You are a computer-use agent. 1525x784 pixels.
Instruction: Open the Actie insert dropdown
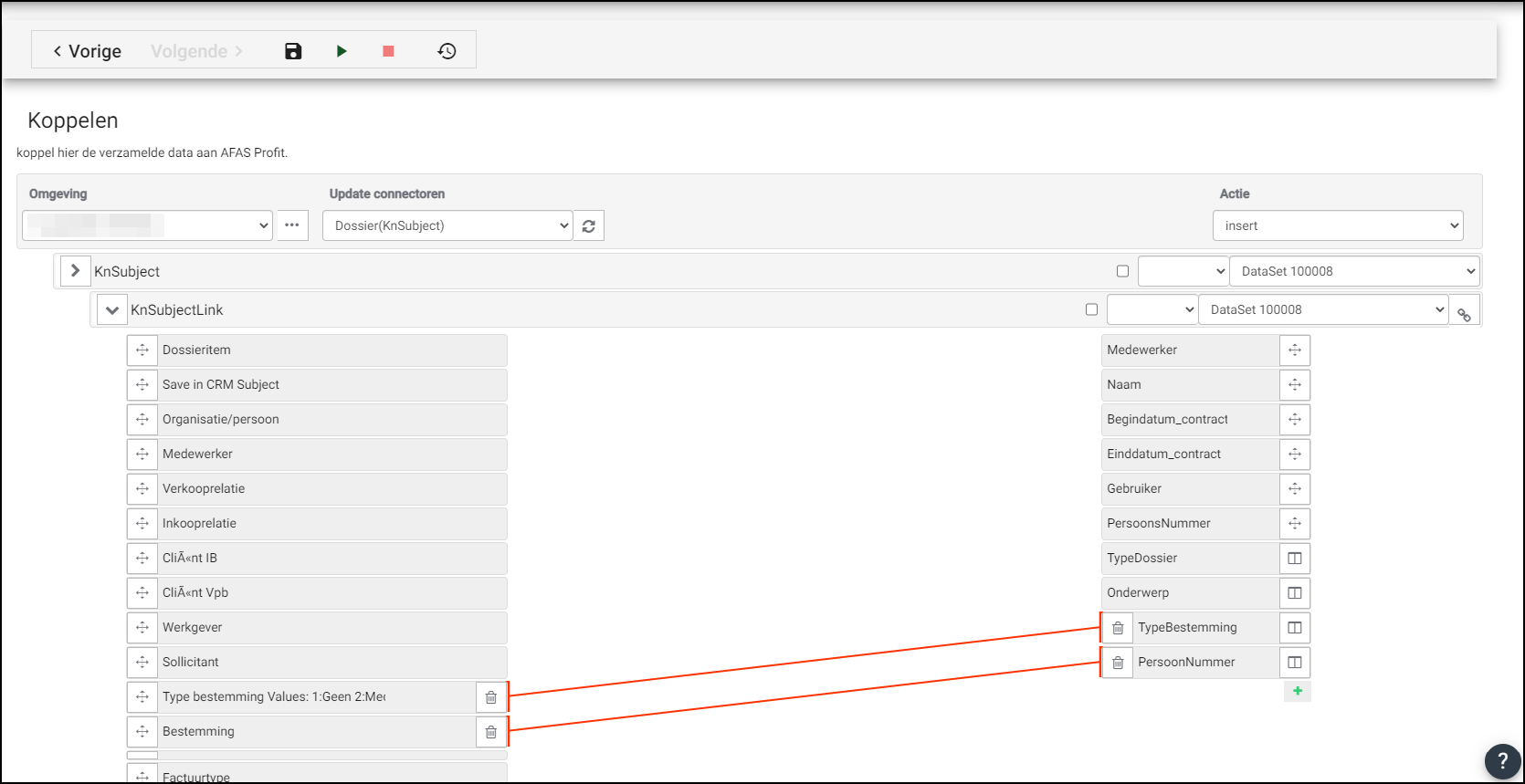[1337, 226]
